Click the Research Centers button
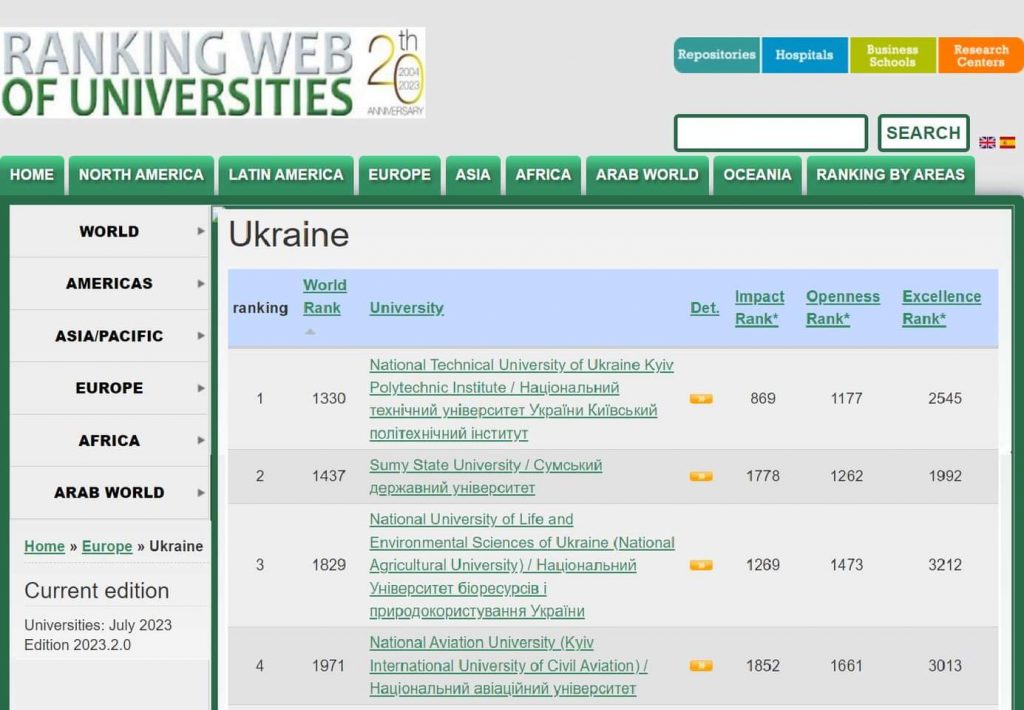The height and width of the screenshot is (710, 1024). pyautogui.click(x=981, y=55)
